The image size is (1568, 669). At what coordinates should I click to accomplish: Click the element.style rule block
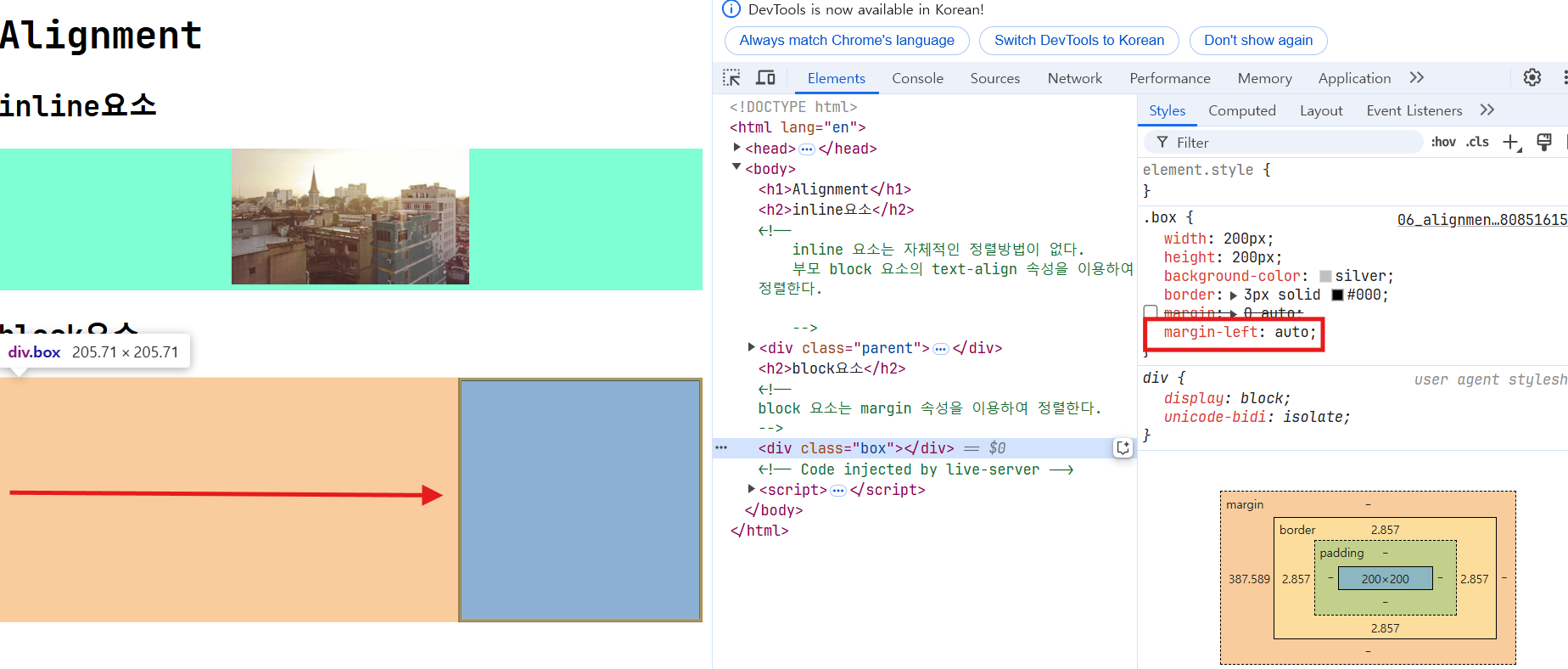click(1353, 180)
